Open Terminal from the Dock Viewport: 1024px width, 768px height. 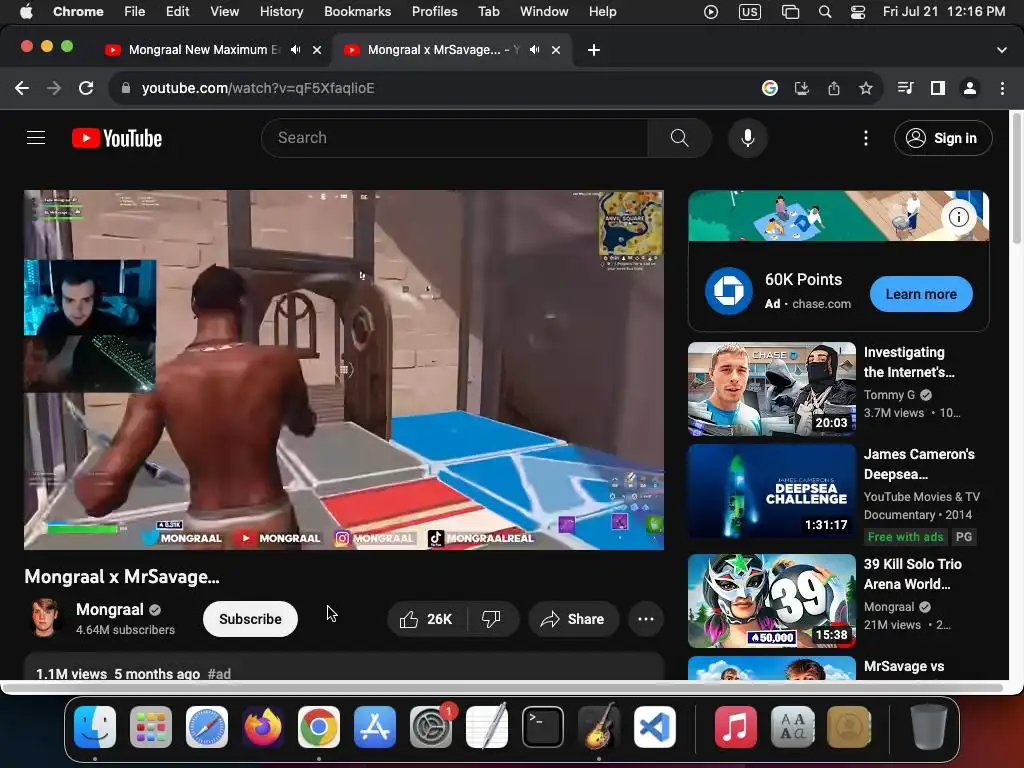(x=542, y=727)
